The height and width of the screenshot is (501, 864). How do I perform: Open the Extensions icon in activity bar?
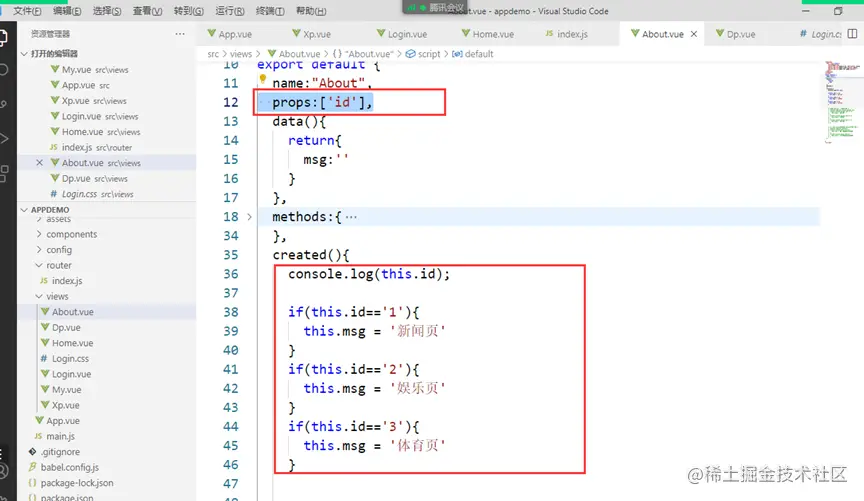(x=3, y=173)
